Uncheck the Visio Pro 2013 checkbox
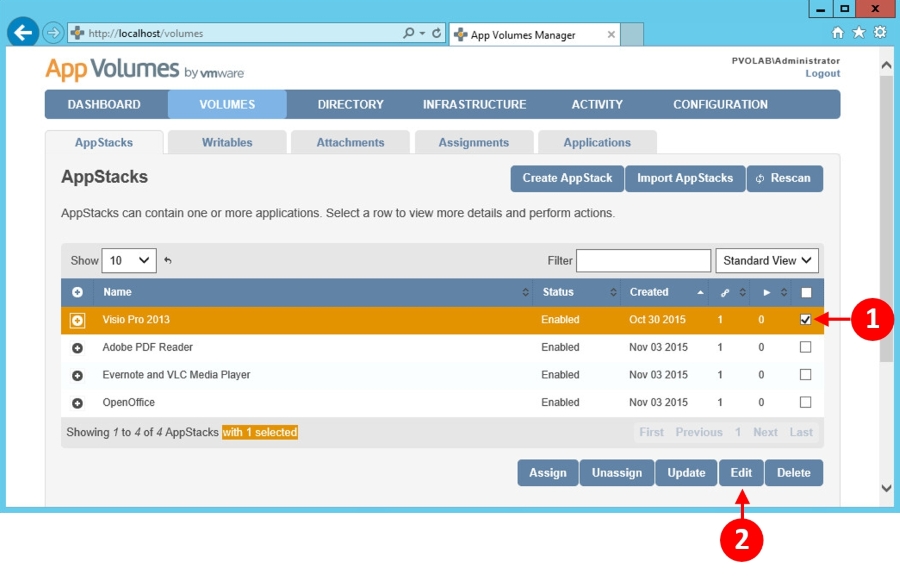This screenshot has height=576, width=900. [x=805, y=320]
